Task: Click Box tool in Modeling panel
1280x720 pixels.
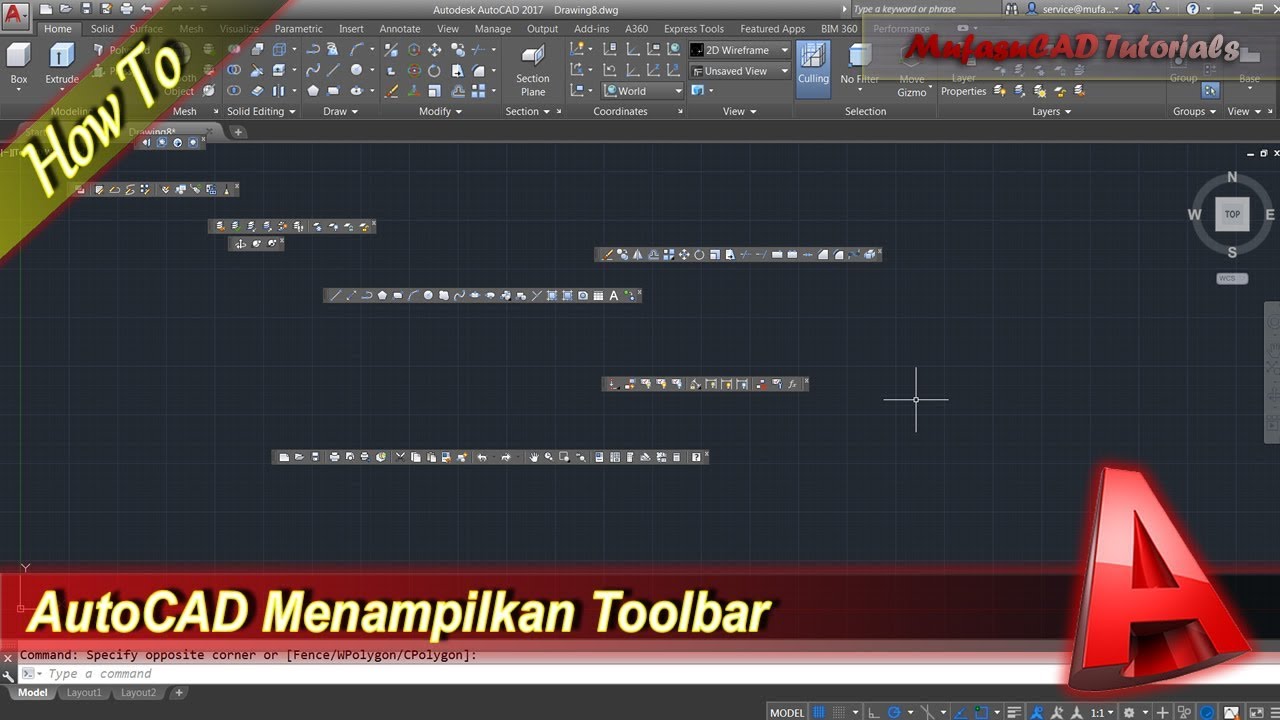Action: pyautogui.click(x=19, y=63)
